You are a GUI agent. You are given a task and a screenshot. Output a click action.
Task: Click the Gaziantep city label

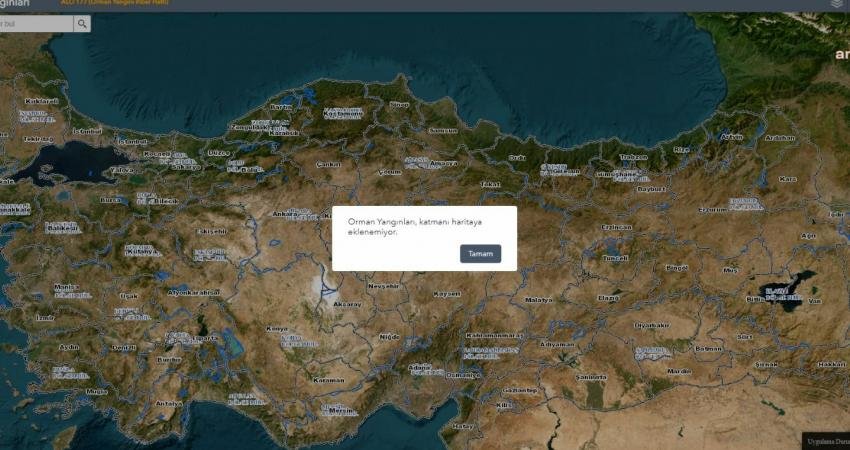pos(519,390)
